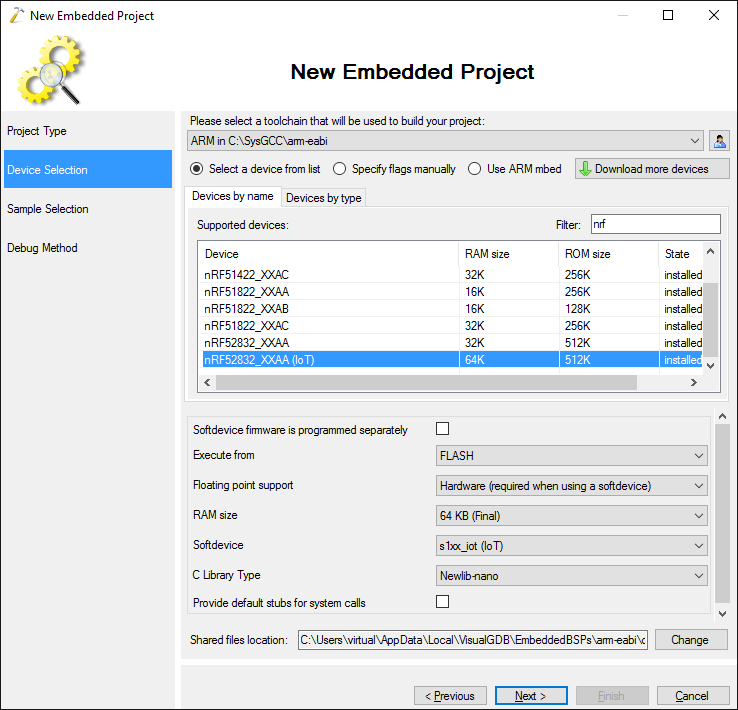The width and height of the screenshot is (738, 710).
Task: Open the RAM size '64 KB (Final)' dropdown
Action: click(x=571, y=516)
